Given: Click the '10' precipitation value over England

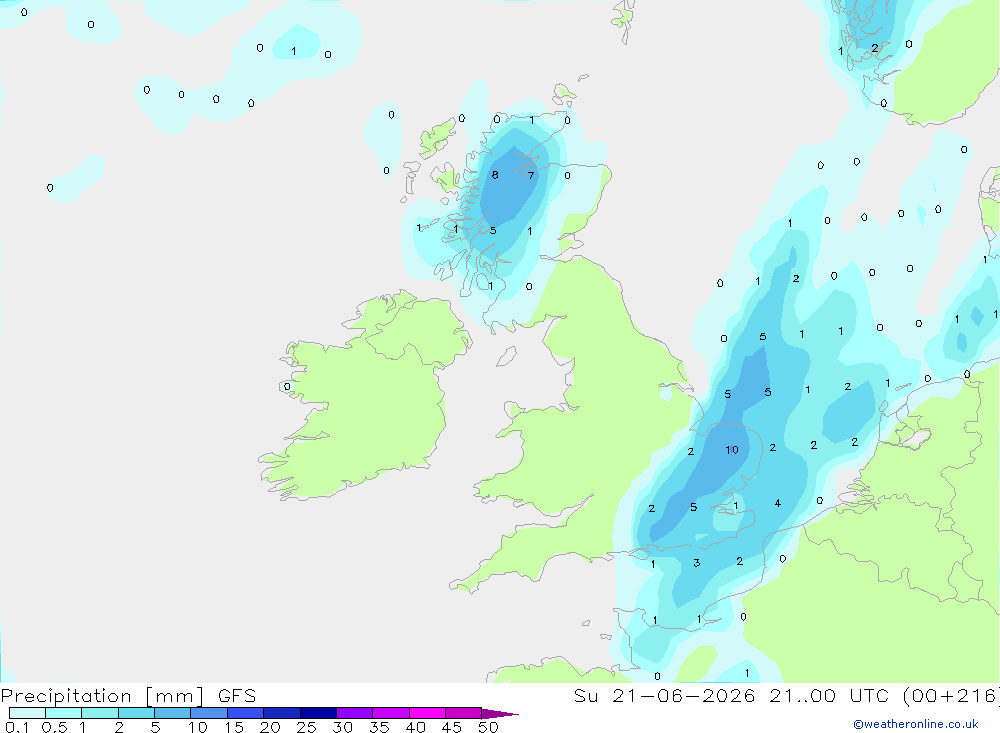Looking at the screenshot, I should click(732, 450).
